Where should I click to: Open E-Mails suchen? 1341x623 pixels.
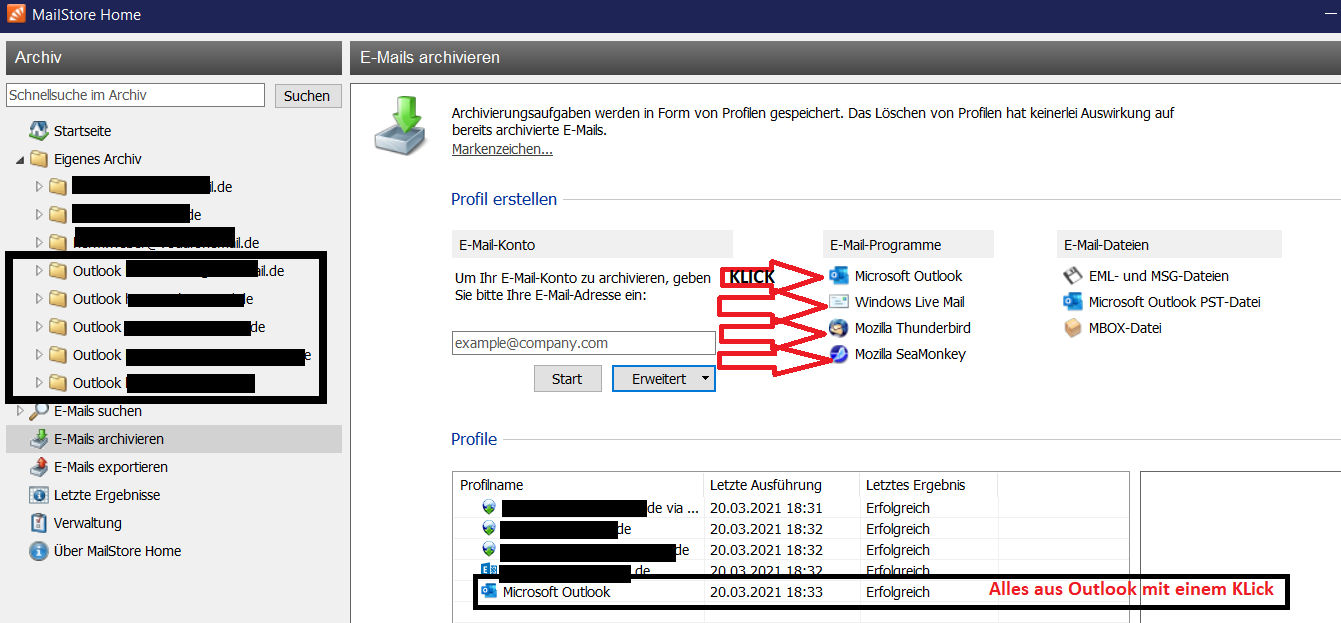point(97,411)
